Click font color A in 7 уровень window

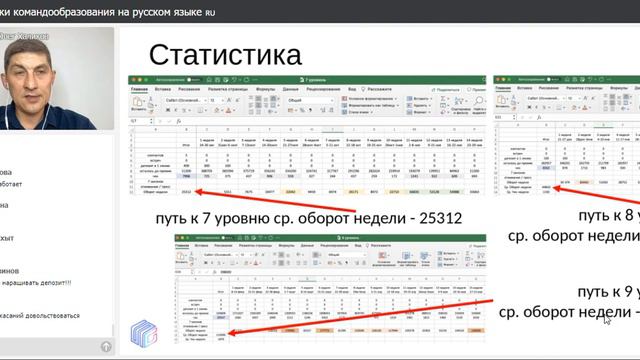coord(228,110)
